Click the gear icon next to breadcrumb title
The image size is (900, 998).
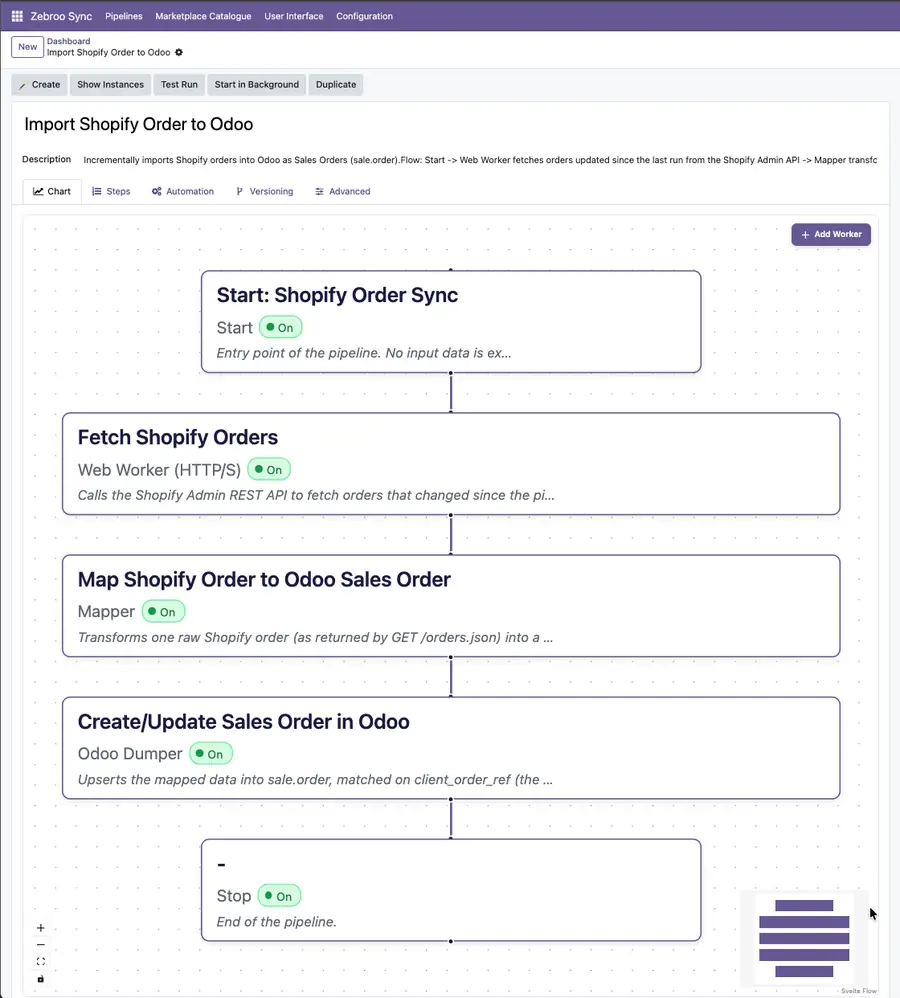(x=179, y=52)
